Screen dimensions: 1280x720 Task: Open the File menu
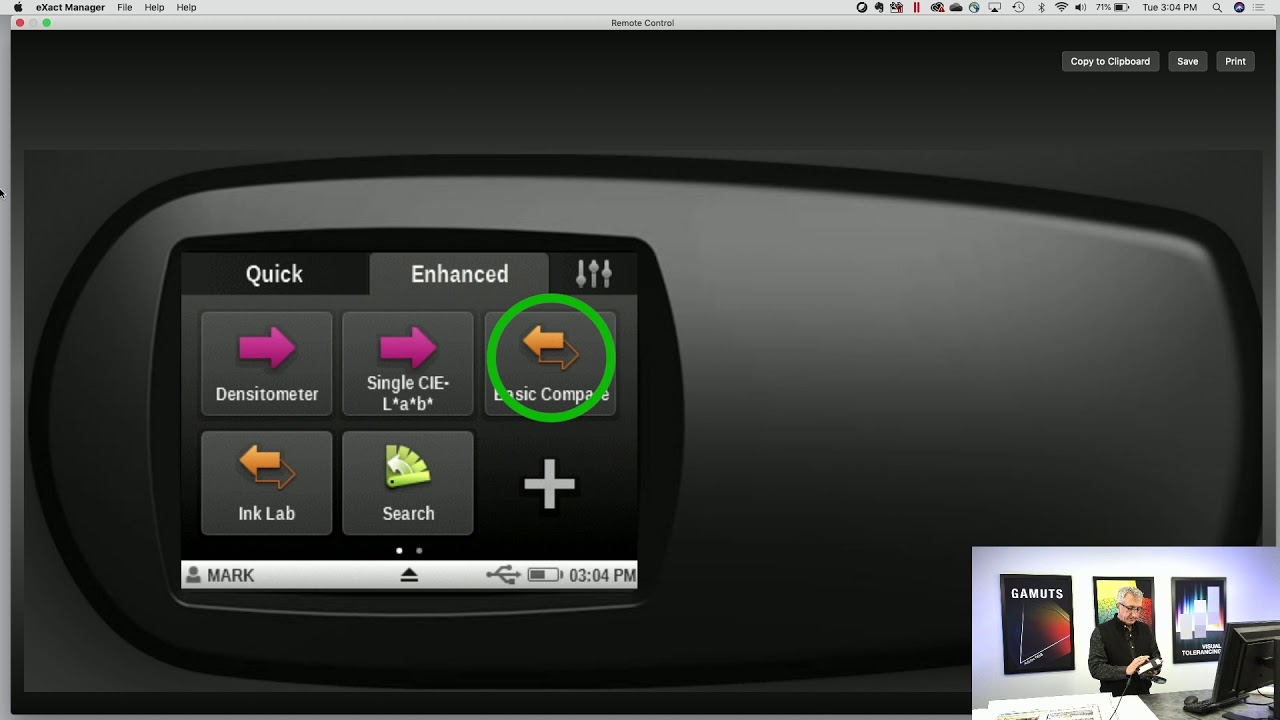pos(124,7)
